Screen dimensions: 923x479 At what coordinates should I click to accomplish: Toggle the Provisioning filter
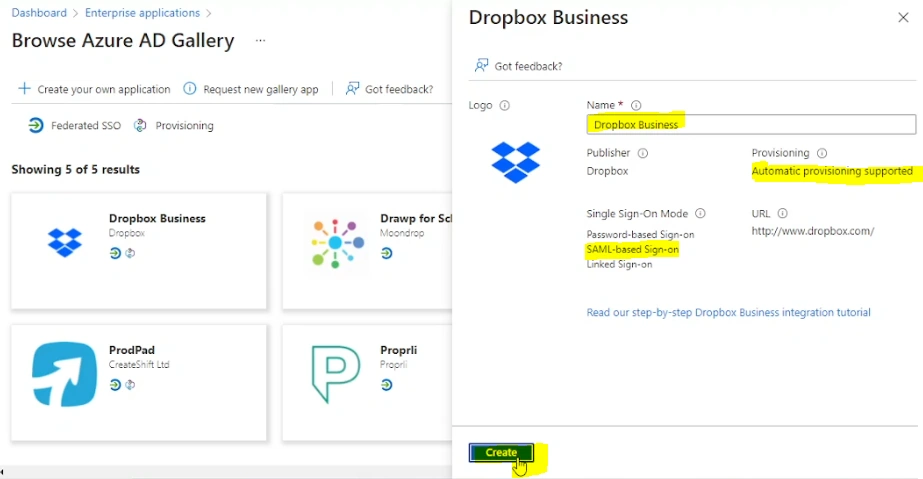tap(173, 125)
